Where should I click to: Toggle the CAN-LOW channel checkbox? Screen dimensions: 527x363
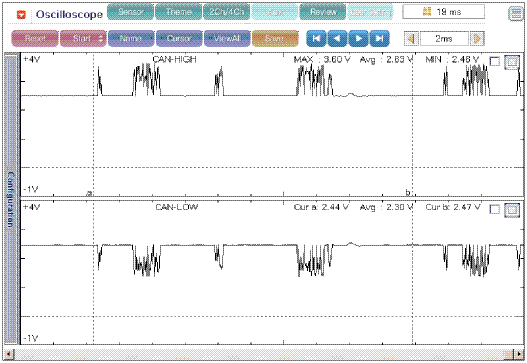click(x=495, y=209)
